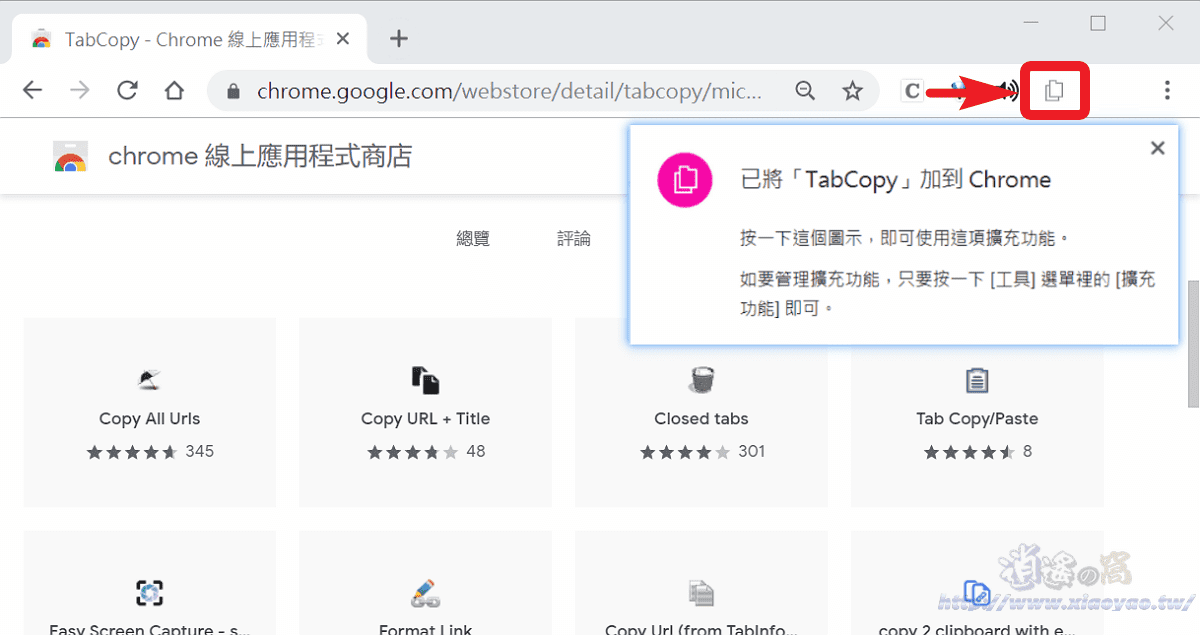Close the TabCopy browser tab
This screenshot has height=635, width=1200.
[x=343, y=39]
